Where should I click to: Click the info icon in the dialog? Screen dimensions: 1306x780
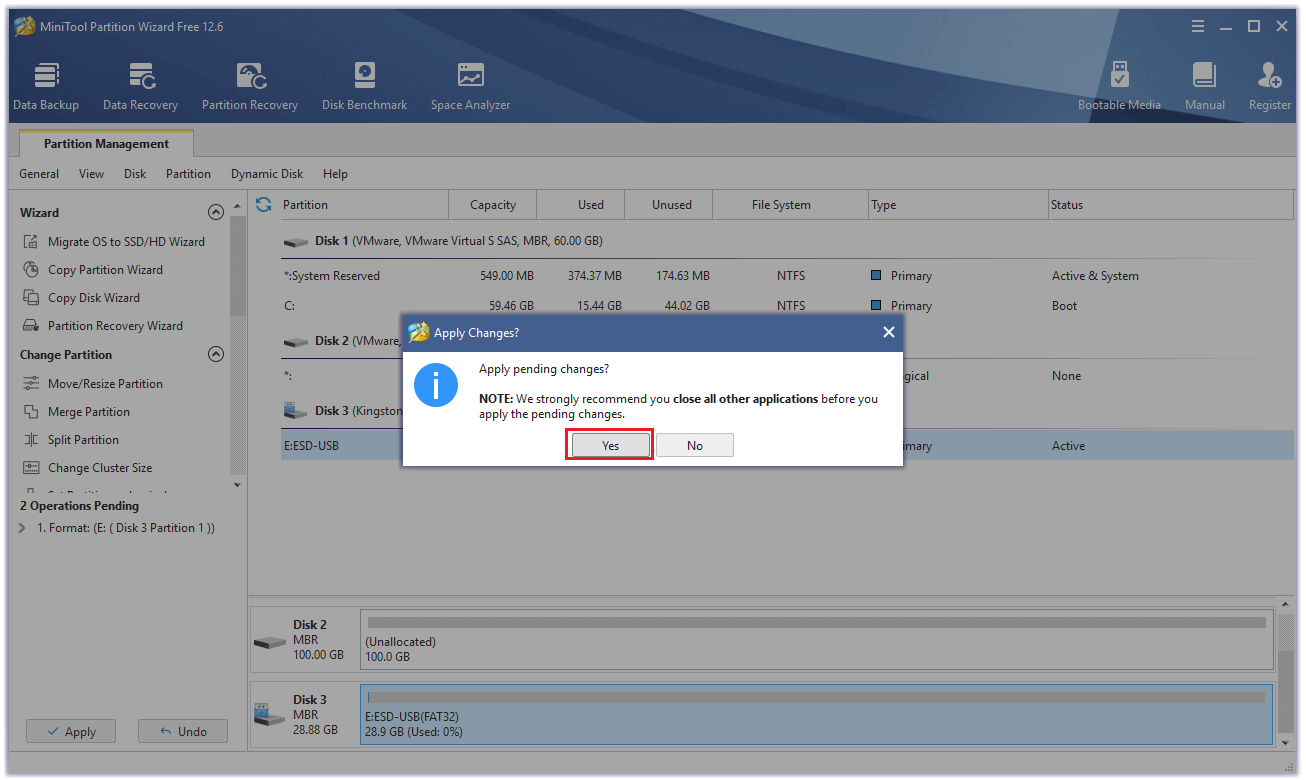[436, 386]
